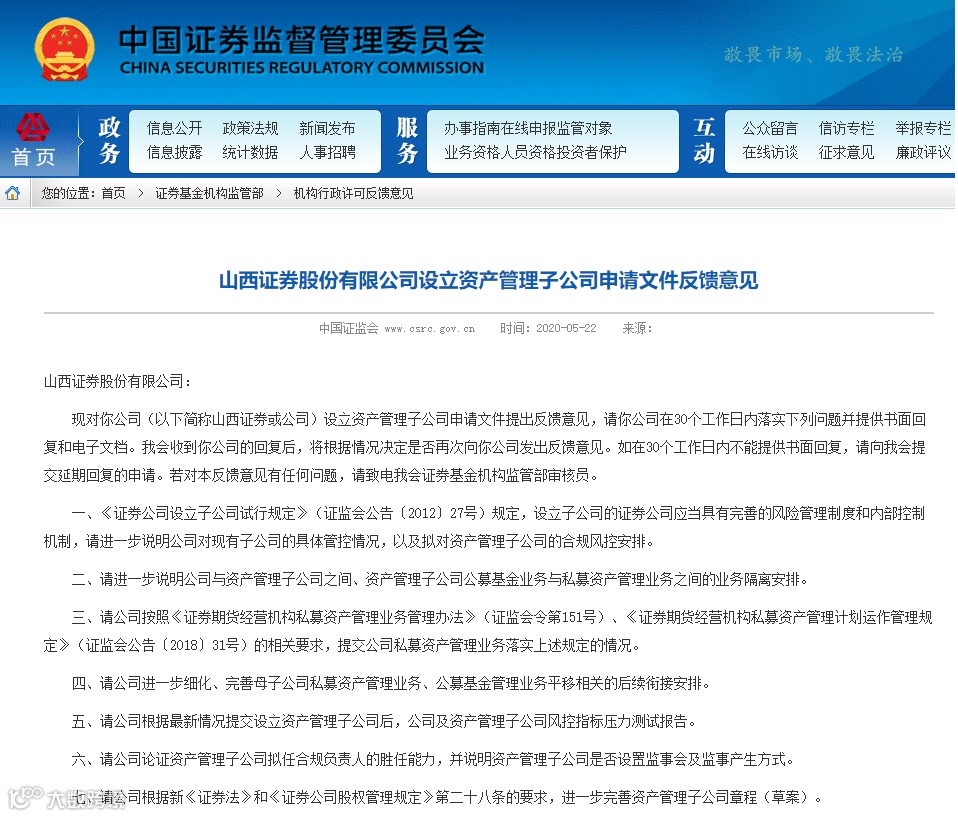Viewport: 958px width, 817px height.
Task: Open 人事招聘 menu link
Action: pos(327,152)
